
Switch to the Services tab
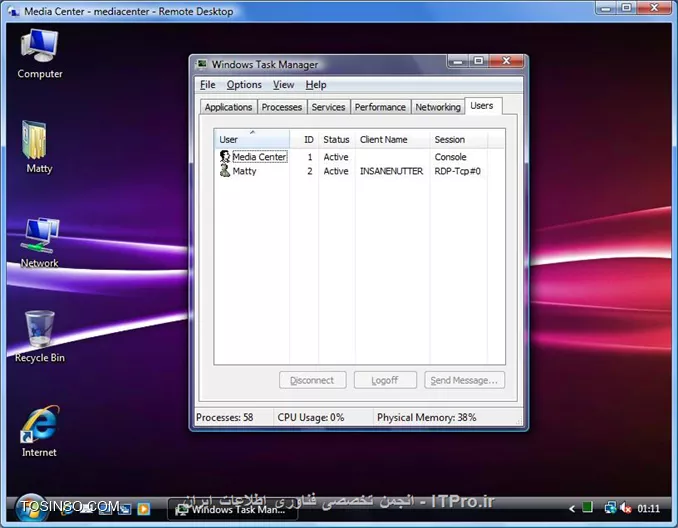[x=328, y=107]
